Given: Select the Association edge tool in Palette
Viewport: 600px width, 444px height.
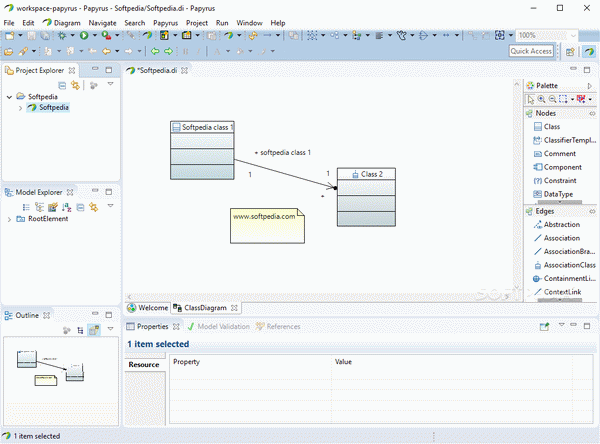Looking at the screenshot, I should [x=557, y=238].
